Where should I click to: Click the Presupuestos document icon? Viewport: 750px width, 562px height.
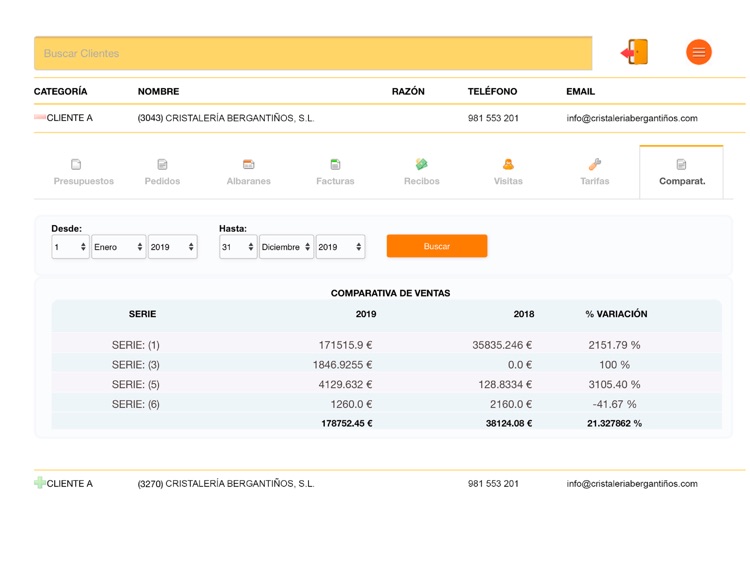(x=76, y=165)
